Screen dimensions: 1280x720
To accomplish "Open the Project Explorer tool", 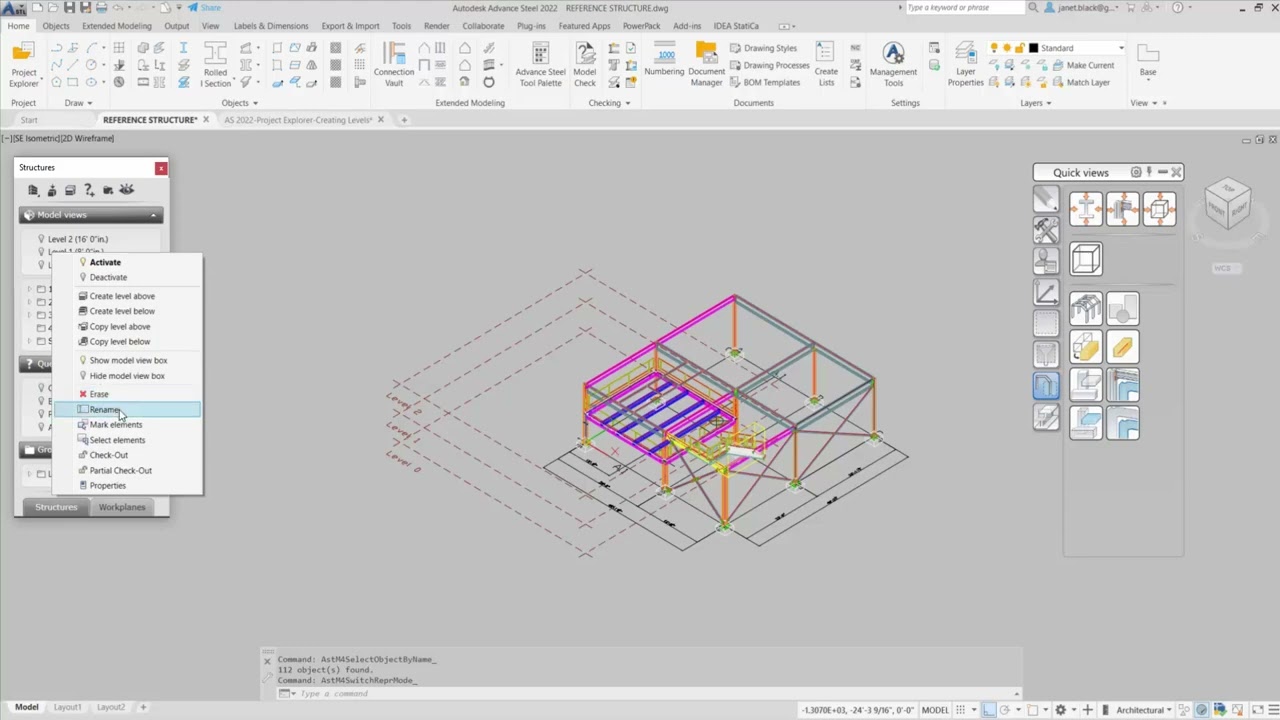I will (24, 65).
